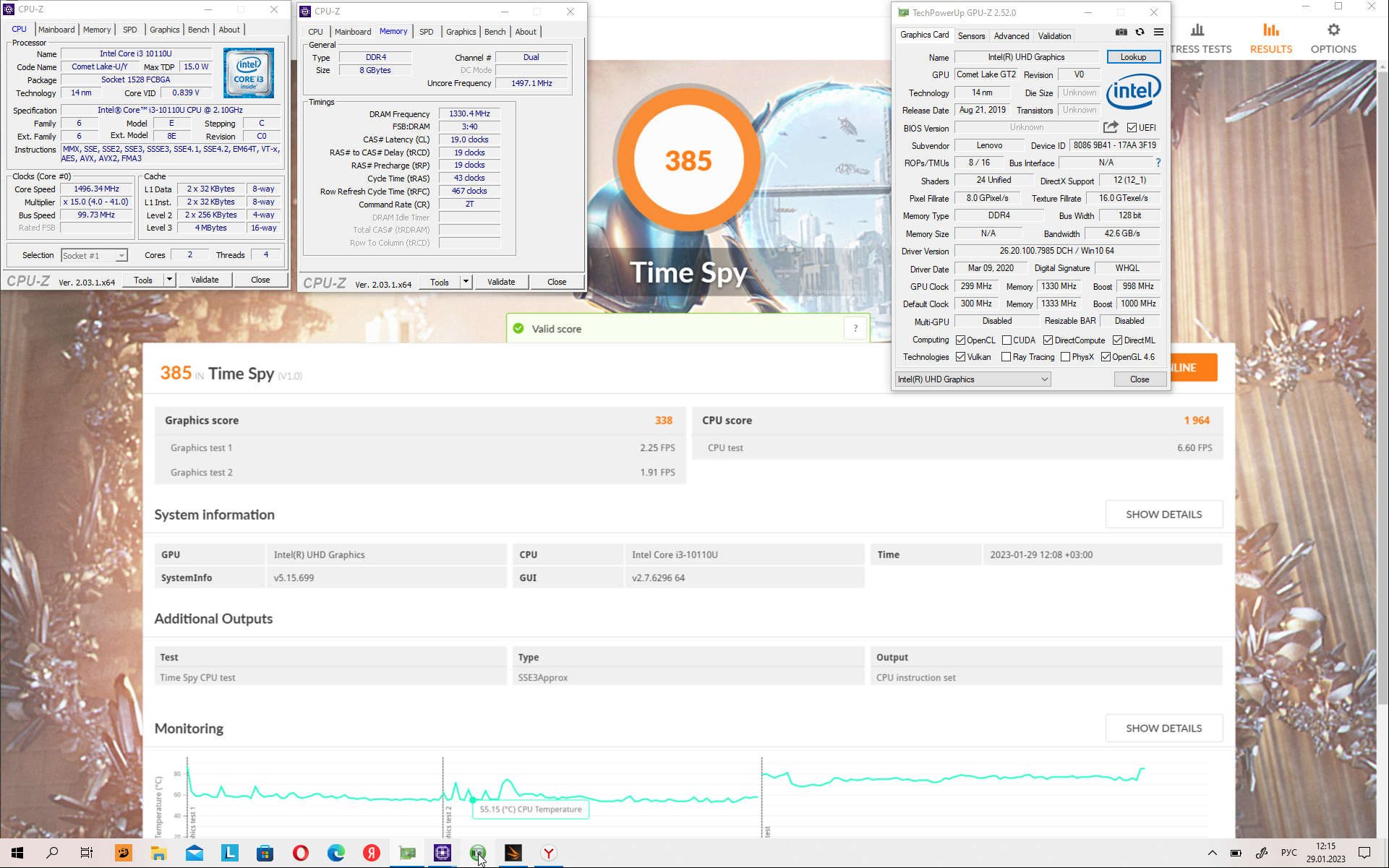Toggle the DirectML checkbox

coord(1117,340)
